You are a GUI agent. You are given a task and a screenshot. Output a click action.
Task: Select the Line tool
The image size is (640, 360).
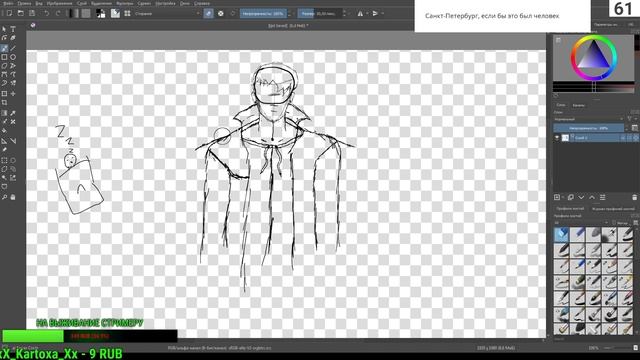point(13,48)
